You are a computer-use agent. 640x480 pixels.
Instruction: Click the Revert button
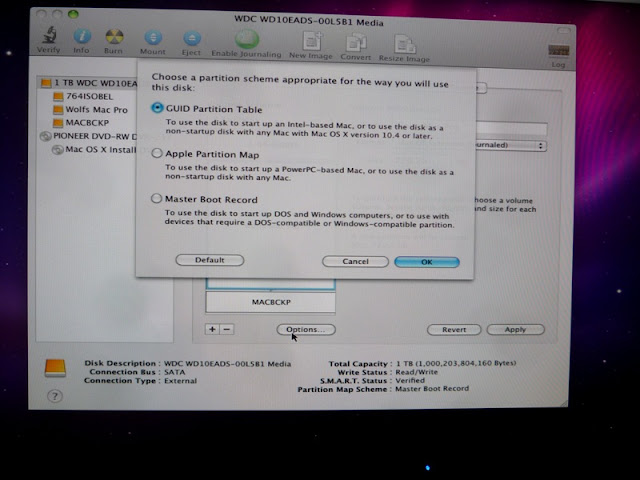(x=454, y=329)
